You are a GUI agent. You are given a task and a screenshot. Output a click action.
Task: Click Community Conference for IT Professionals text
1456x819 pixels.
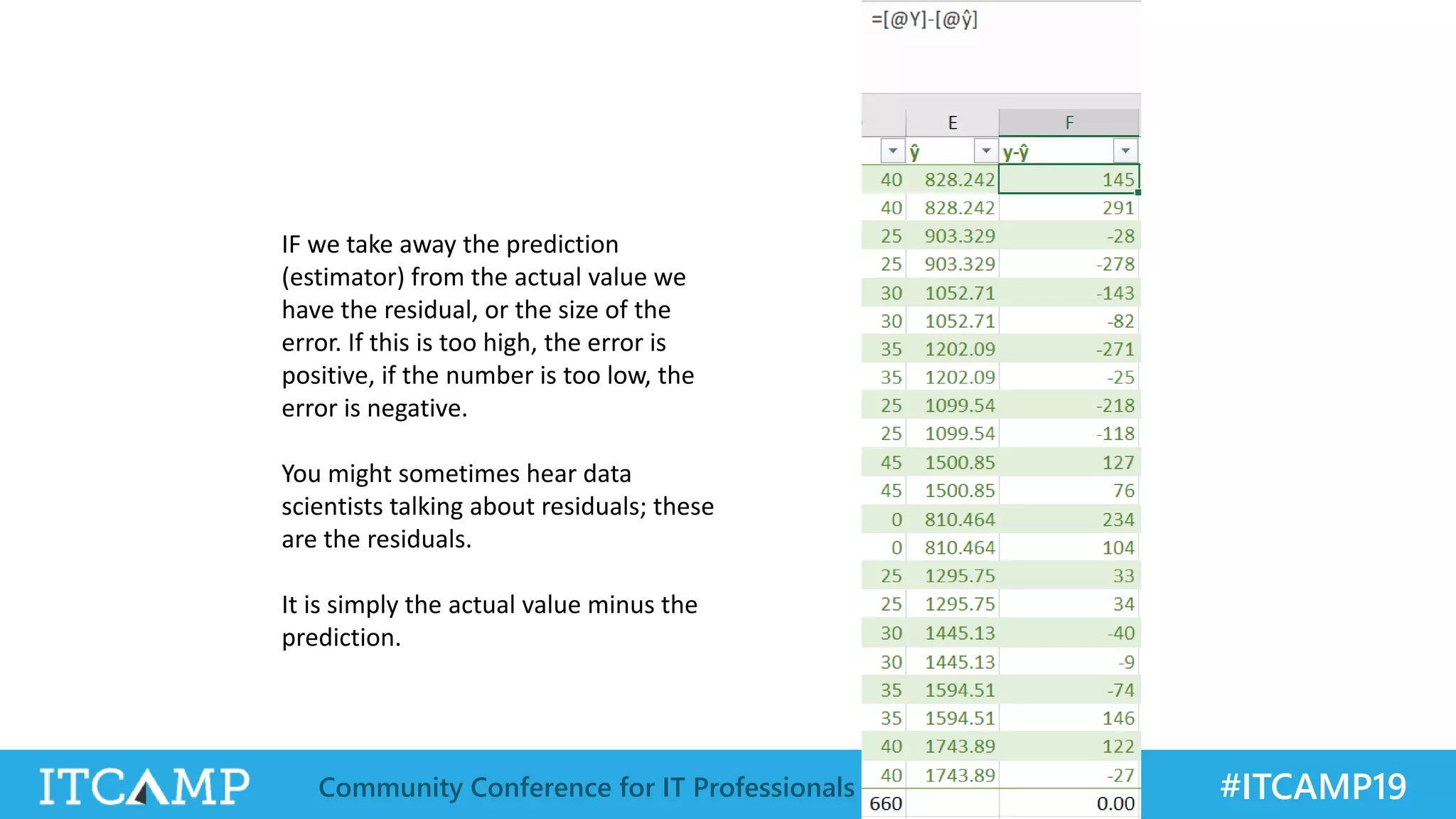point(587,788)
